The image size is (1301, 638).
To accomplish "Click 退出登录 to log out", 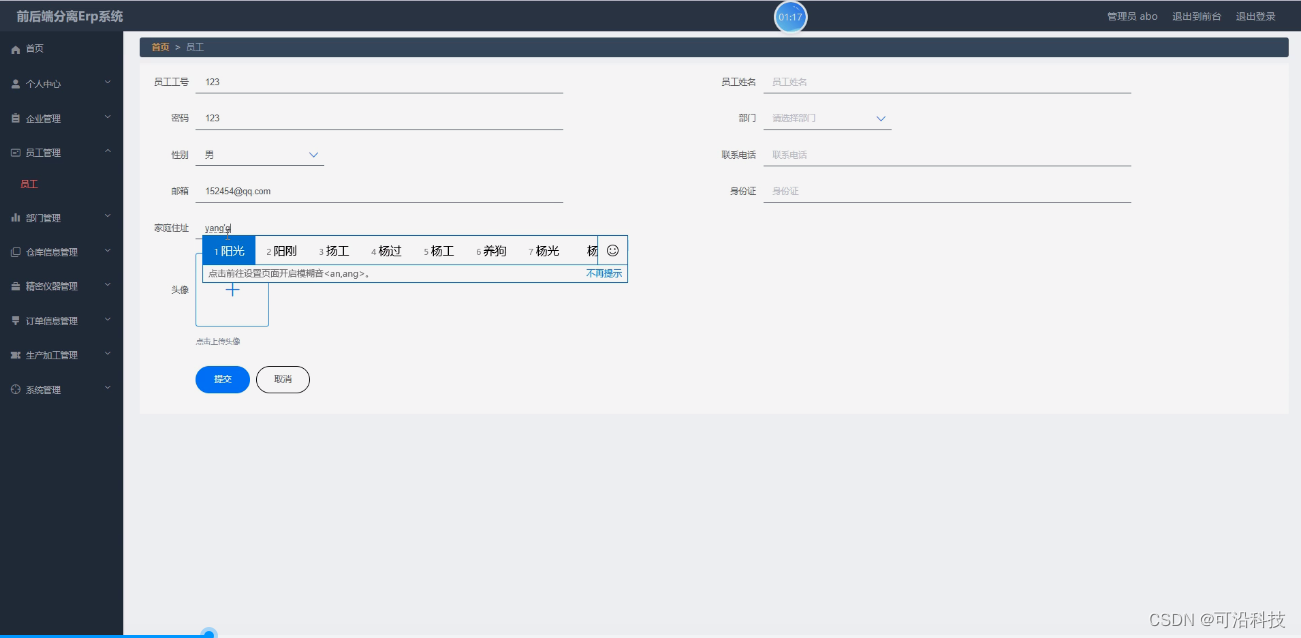I will [x=1255, y=17].
